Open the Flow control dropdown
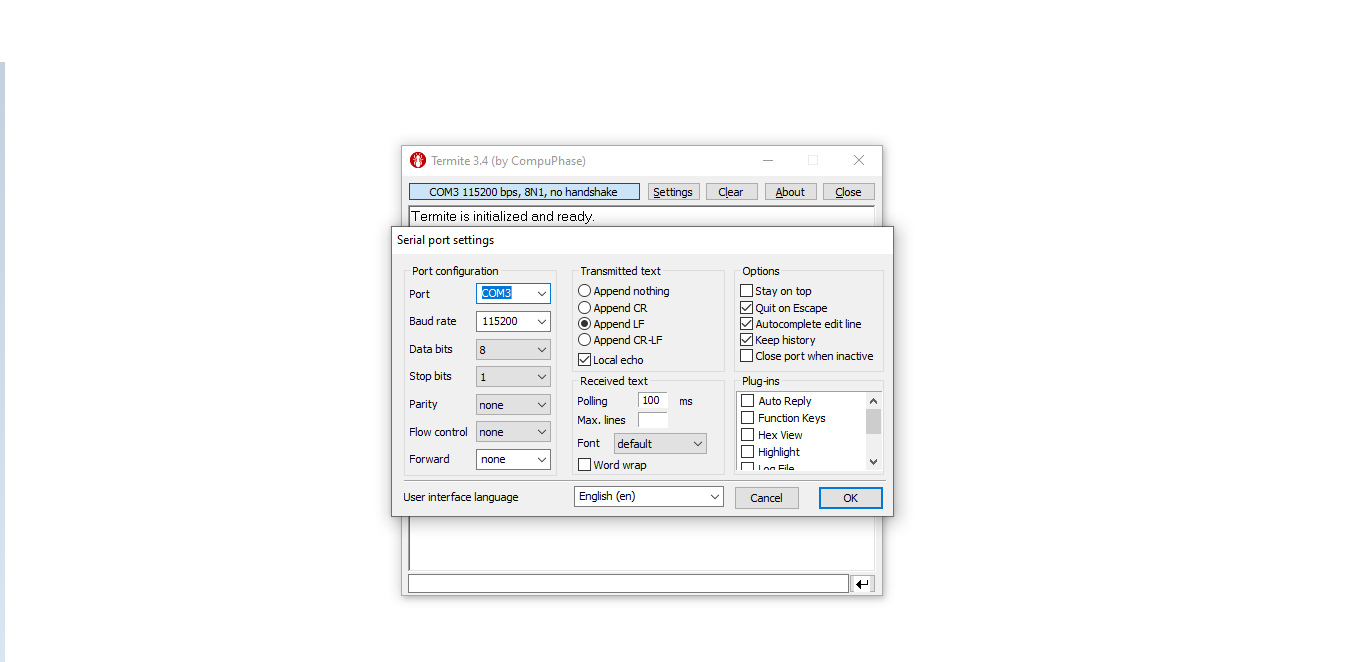The height and width of the screenshot is (662, 1366). click(513, 432)
